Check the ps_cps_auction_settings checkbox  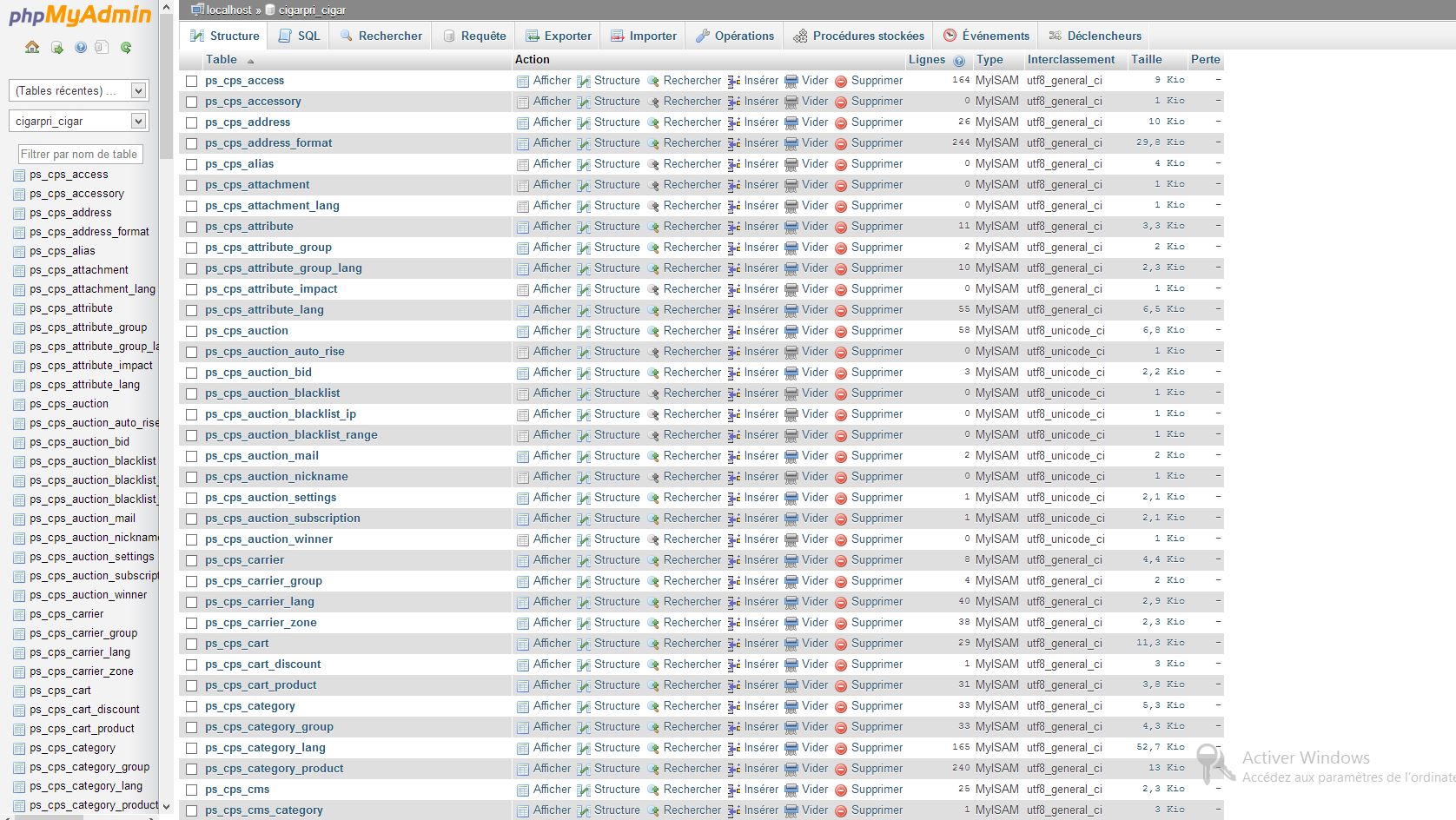coord(192,498)
